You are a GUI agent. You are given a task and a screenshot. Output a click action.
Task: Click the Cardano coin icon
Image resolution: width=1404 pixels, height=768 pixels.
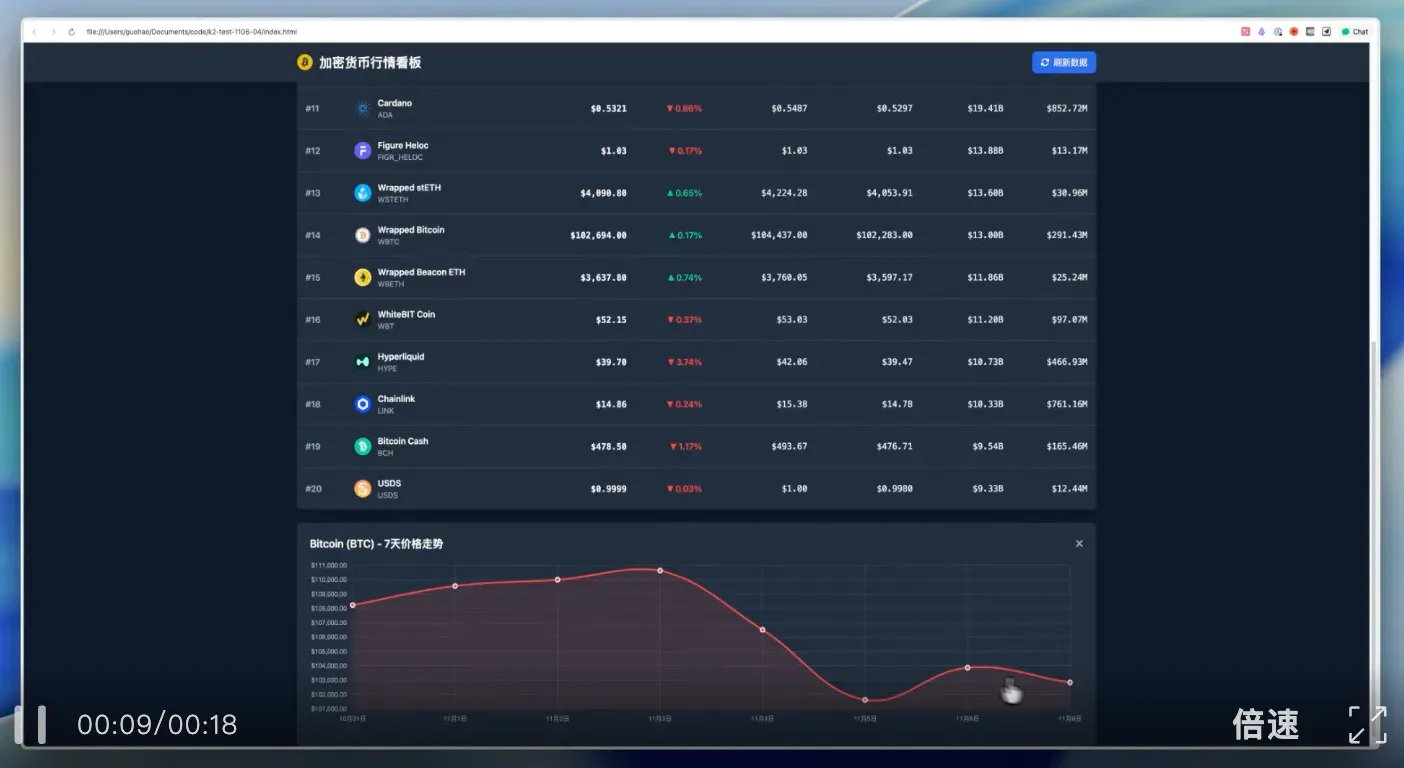pyautogui.click(x=363, y=108)
